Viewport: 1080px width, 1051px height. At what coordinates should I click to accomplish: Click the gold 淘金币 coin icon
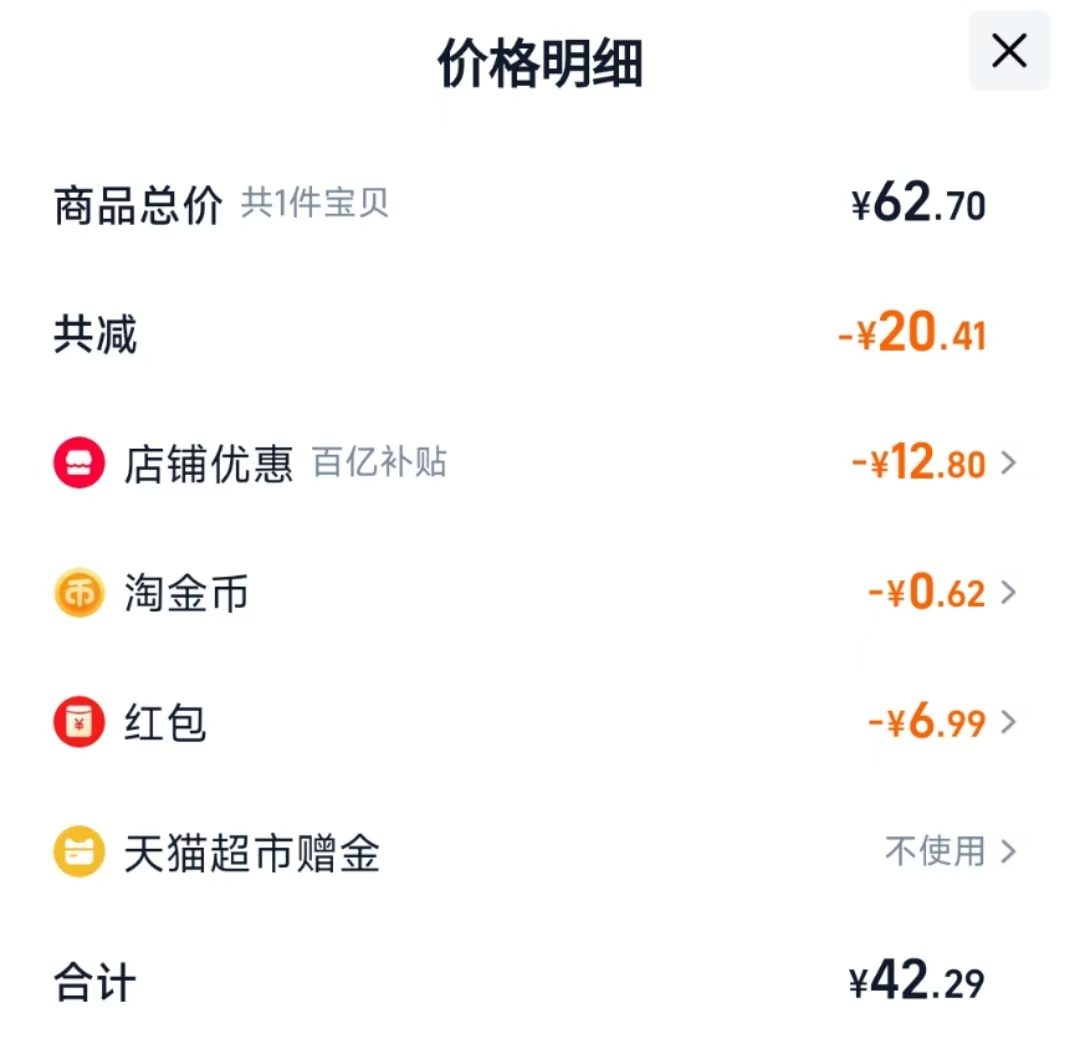click(78, 592)
